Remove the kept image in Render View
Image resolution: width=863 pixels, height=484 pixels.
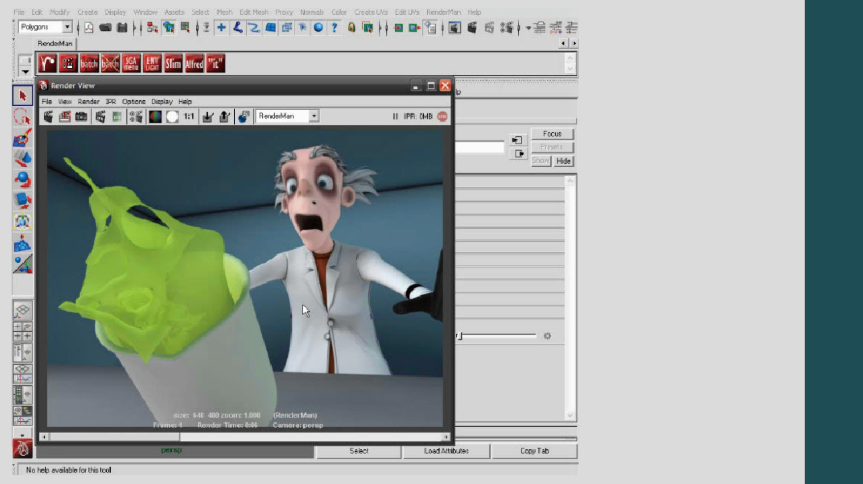tap(225, 116)
